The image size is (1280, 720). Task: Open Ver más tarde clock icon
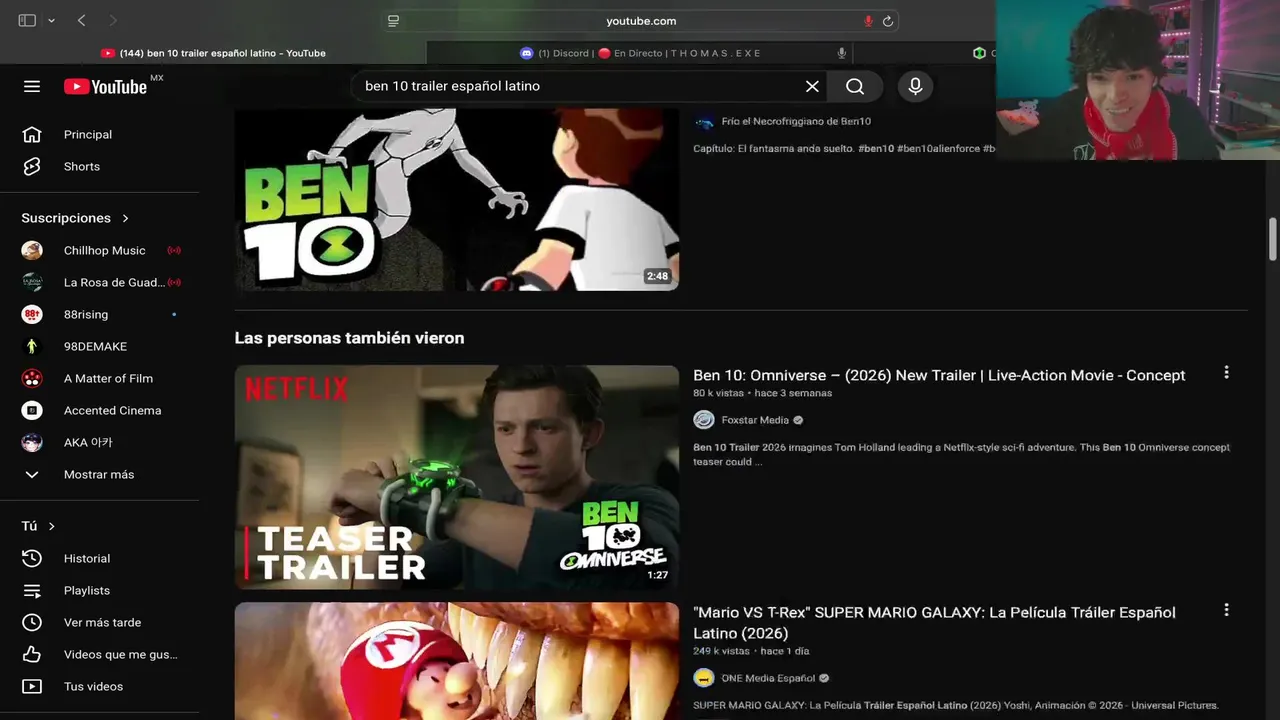coord(32,622)
